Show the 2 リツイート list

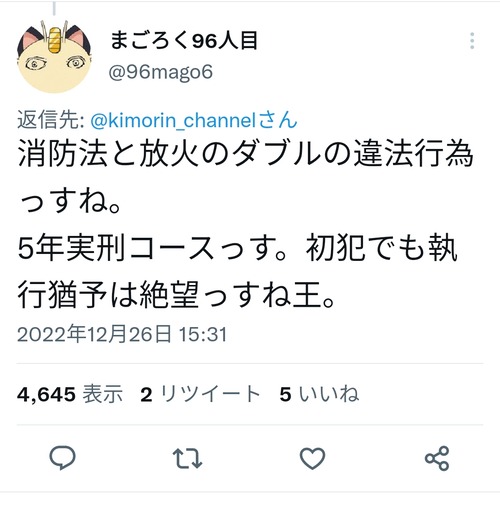coord(200,394)
